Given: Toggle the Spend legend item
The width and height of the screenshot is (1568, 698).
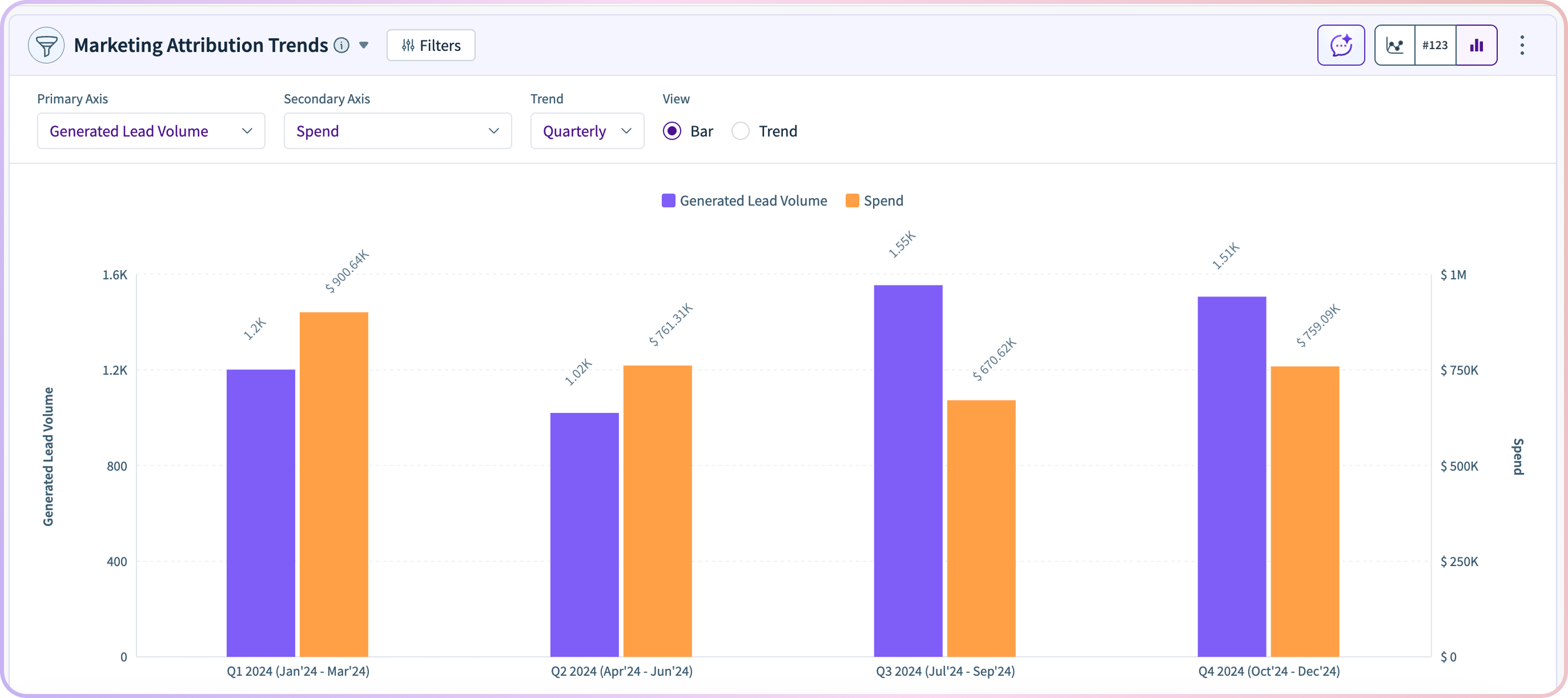Looking at the screenshot, I should (875, 201).
